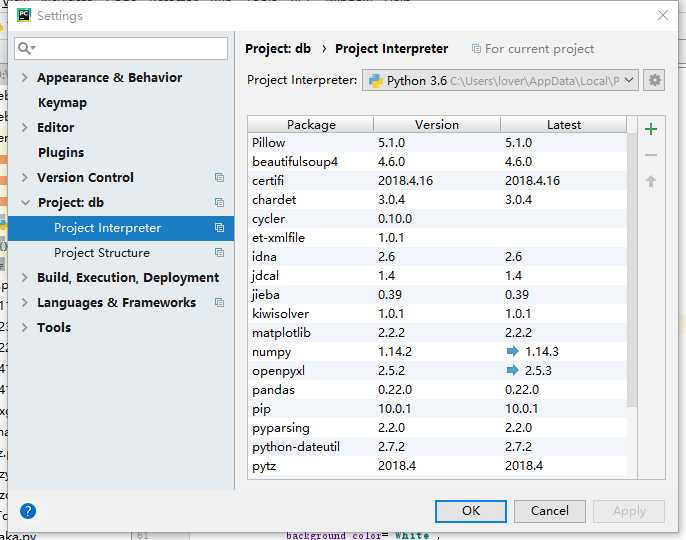Expand the Tools section
This screenshot has width=686, height=540.
click(x=25, y=327)
